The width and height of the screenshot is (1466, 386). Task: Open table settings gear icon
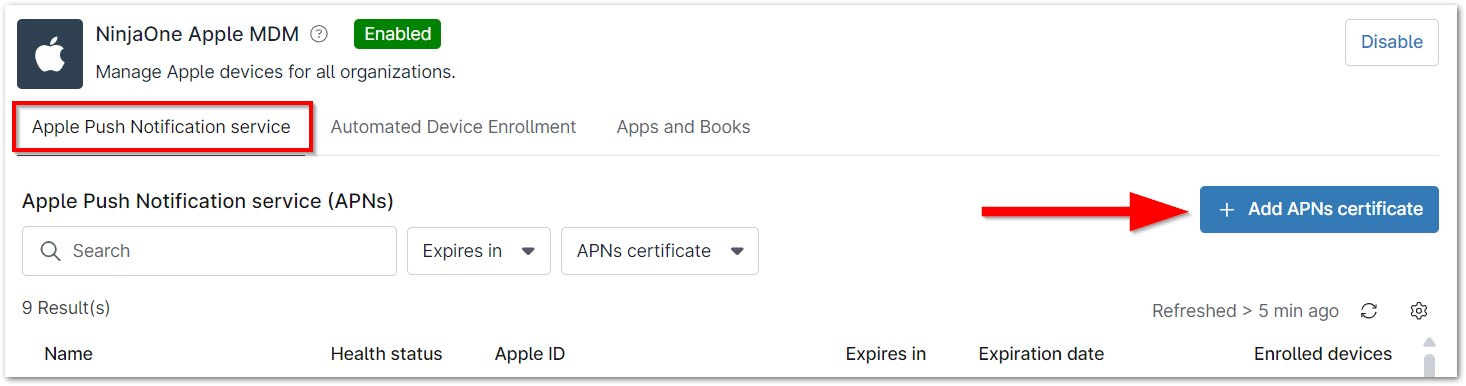point(1418,311)
